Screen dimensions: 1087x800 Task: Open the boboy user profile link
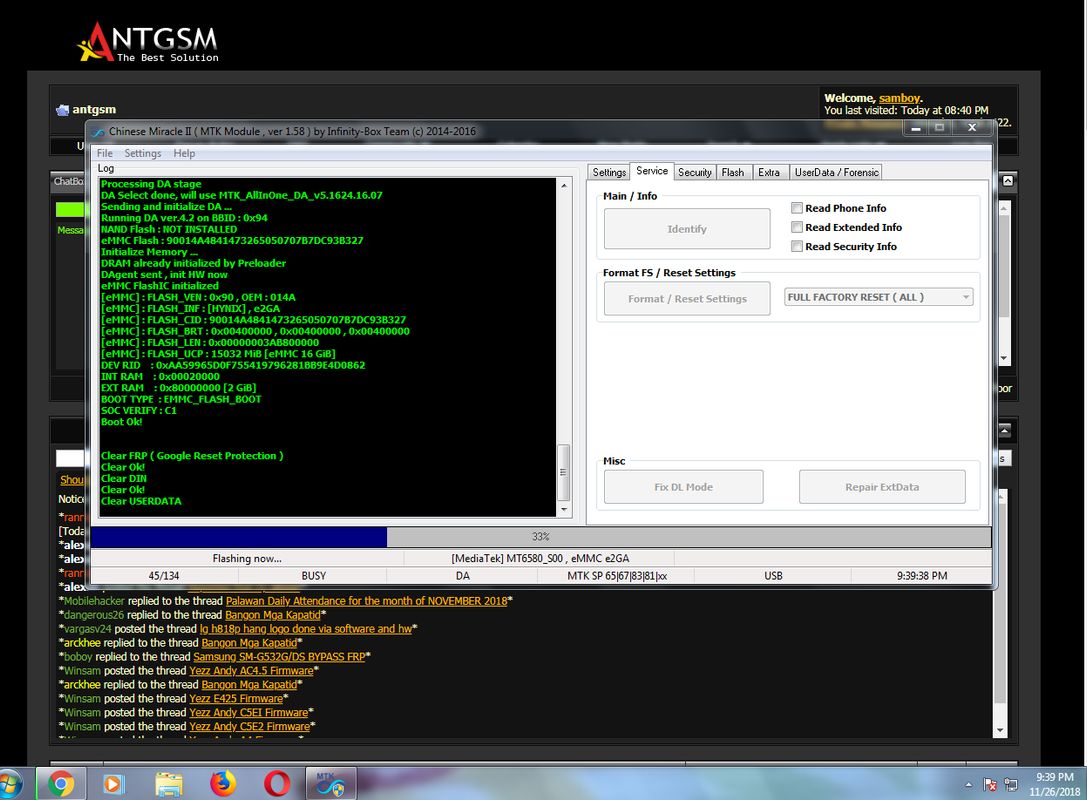[x=78, y=656]
